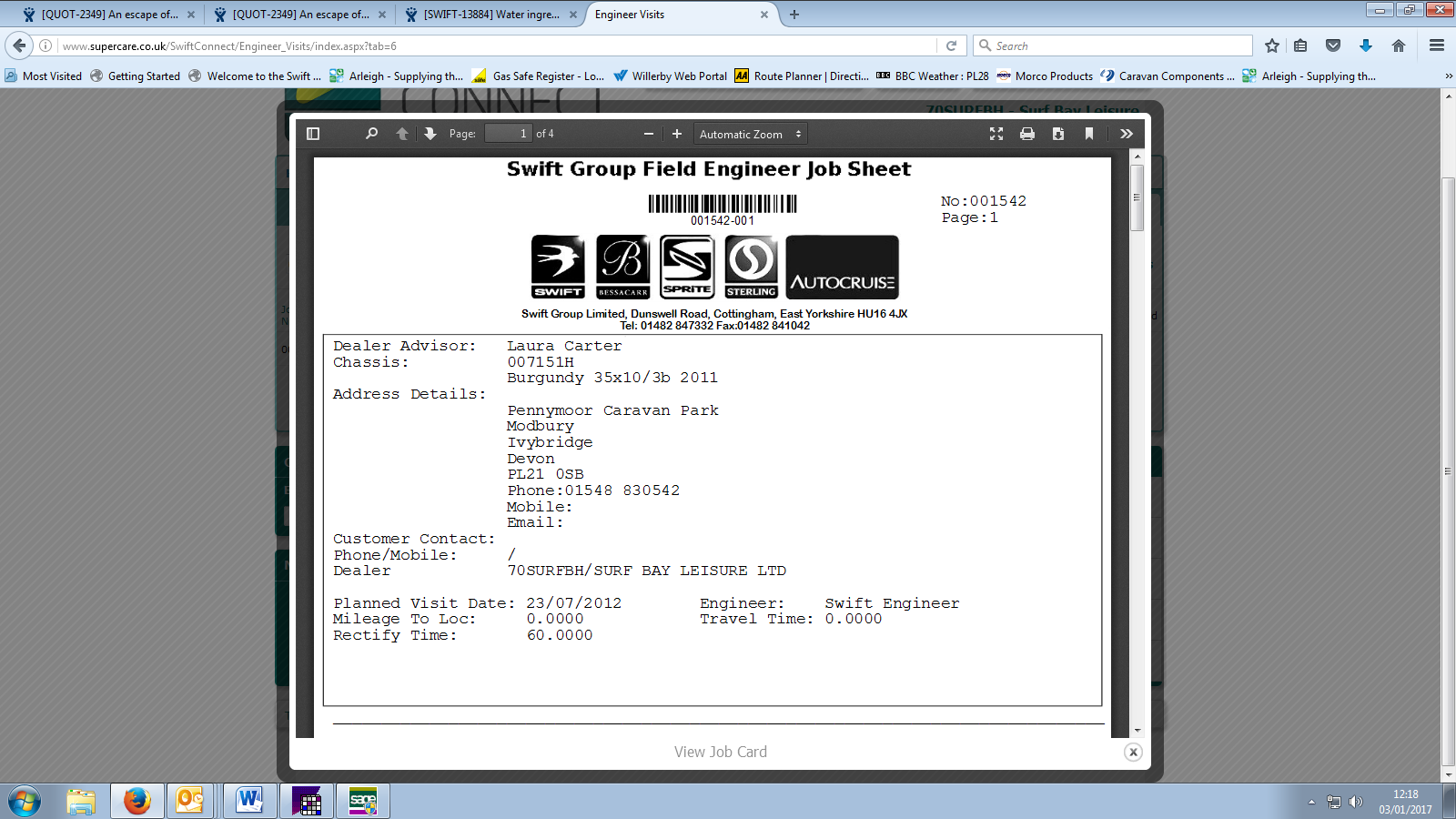Toggle the PDF viewer sidebar

pos(313,134)
